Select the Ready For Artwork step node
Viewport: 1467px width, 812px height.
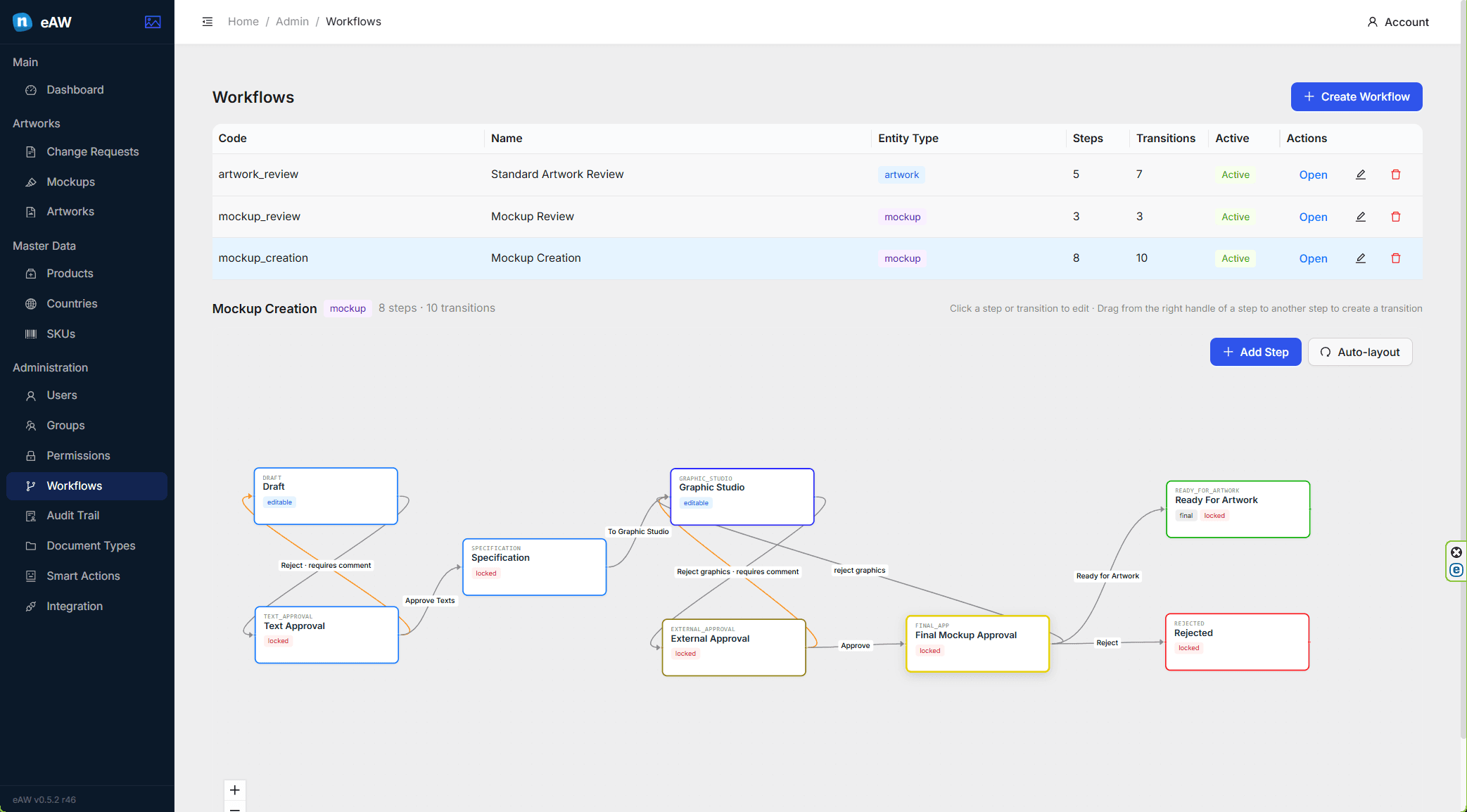point(1238,509)
